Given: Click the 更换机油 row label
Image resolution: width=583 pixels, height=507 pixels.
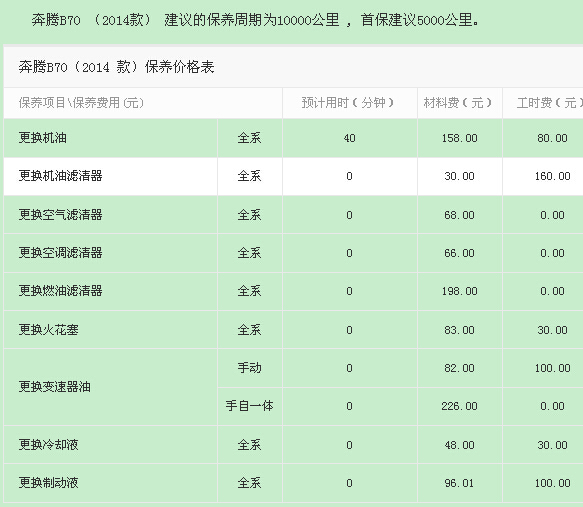Looking at the screenshot, I should (x=43, y=138).
